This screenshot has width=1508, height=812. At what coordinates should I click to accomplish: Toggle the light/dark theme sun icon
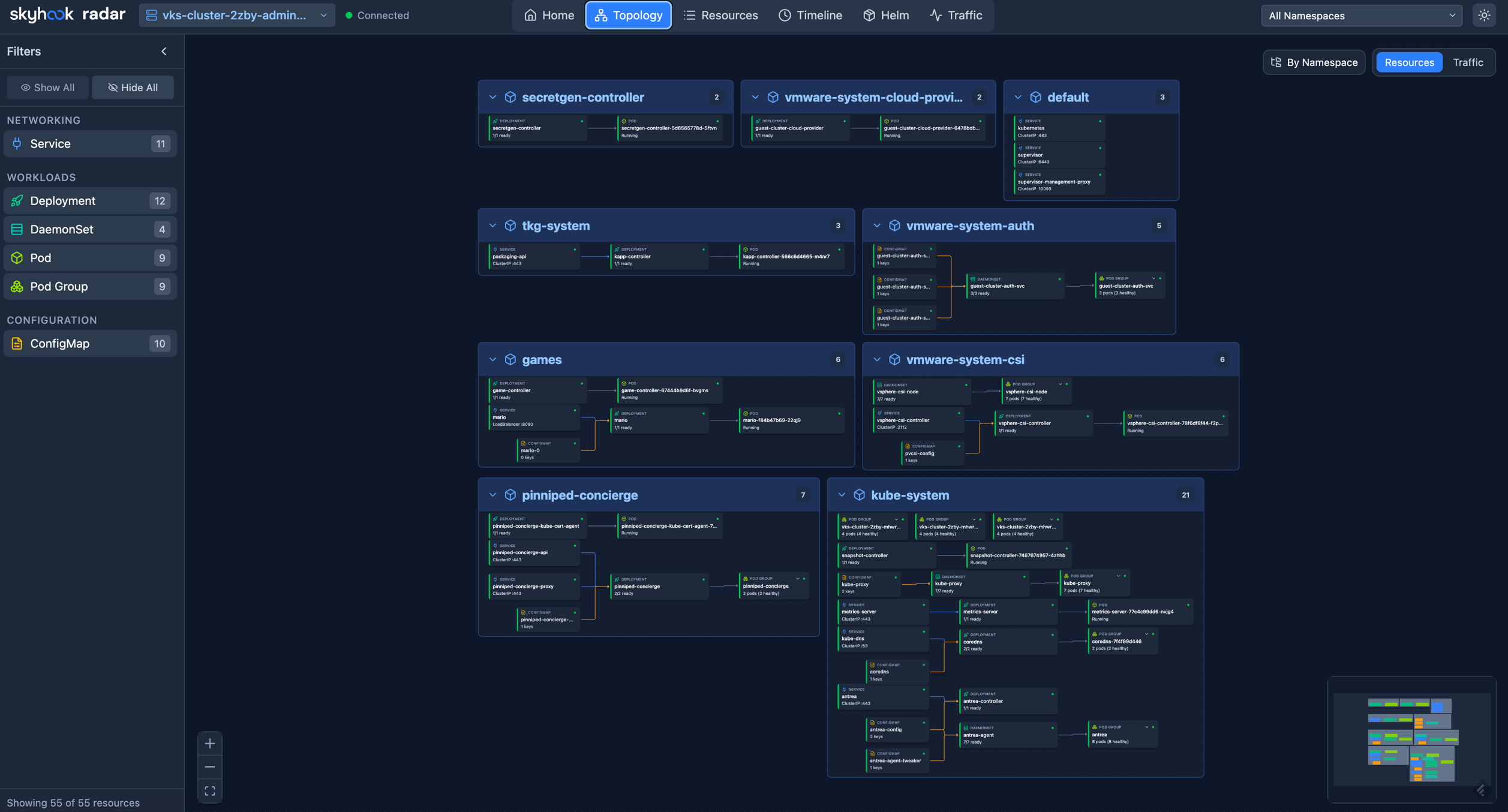pyautogui.click(x=1484, y=16)
